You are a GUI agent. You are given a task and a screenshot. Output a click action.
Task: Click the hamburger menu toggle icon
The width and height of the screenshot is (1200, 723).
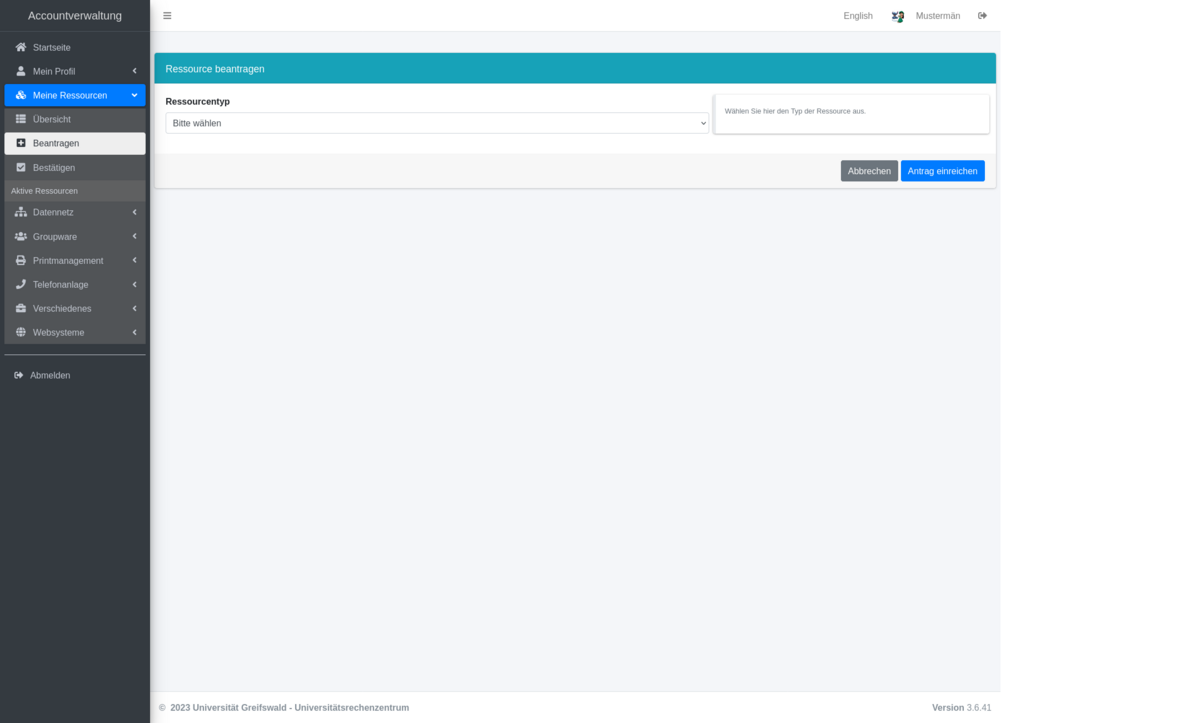(167, 16)
